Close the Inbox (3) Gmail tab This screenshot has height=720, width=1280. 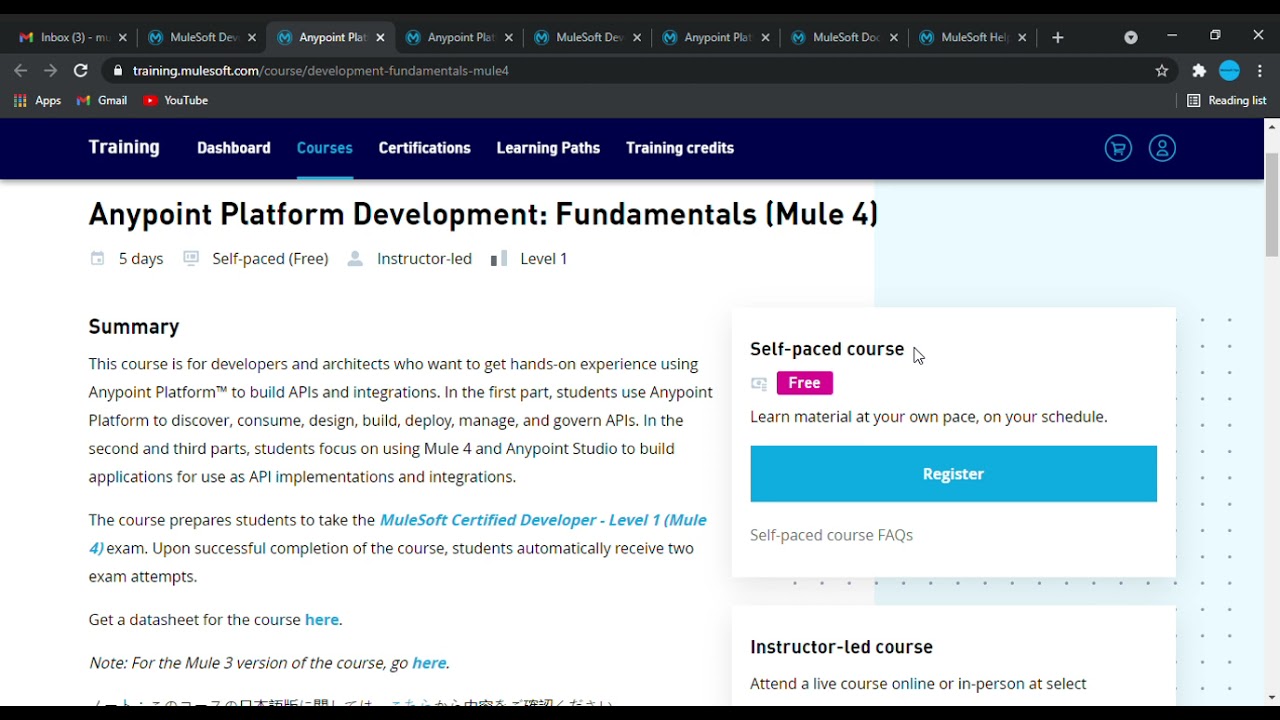coord(123,37)
